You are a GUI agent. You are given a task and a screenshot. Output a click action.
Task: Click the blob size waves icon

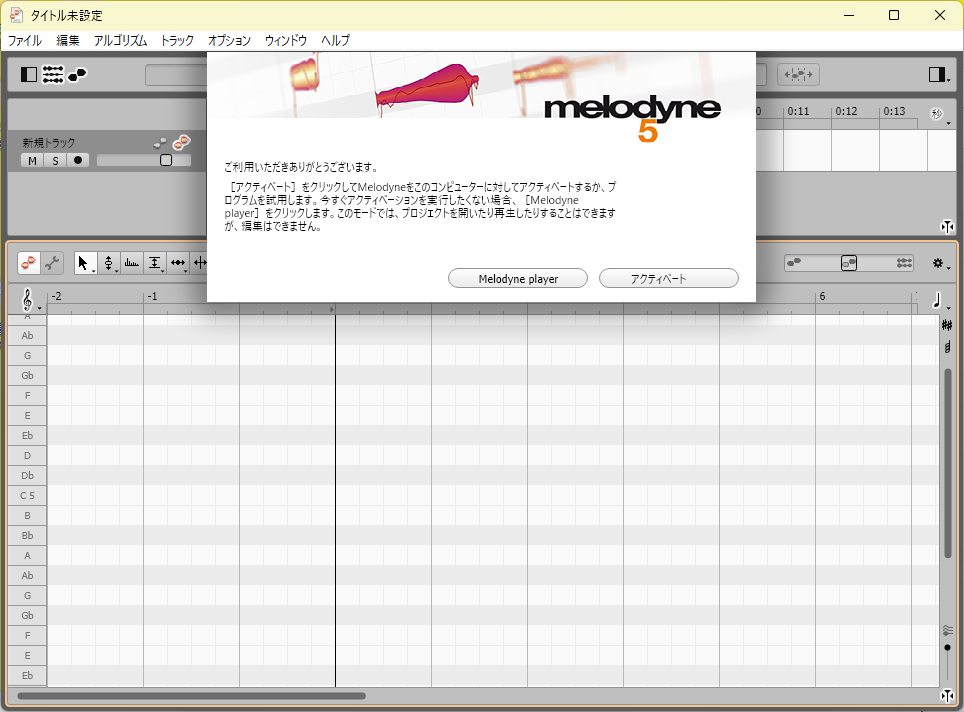tap(947, 630)
